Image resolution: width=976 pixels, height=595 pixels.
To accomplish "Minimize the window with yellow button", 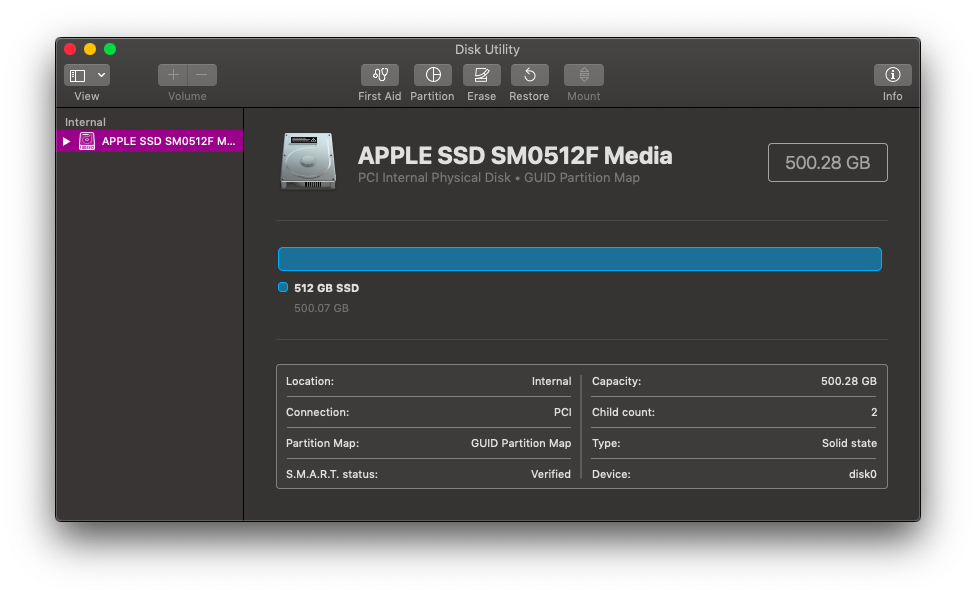I will click(x=90, y=49).
